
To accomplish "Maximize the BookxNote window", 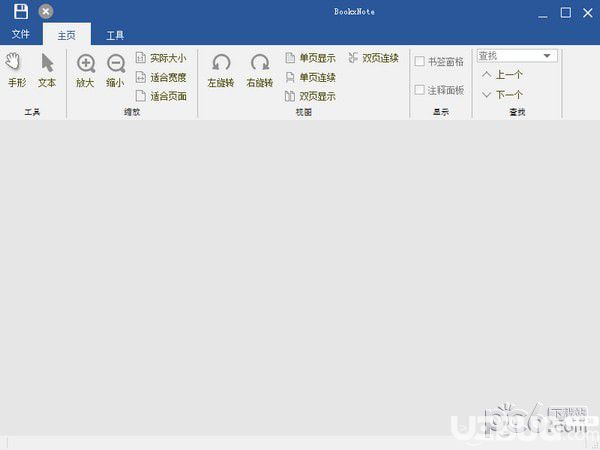I will (566, 13).
